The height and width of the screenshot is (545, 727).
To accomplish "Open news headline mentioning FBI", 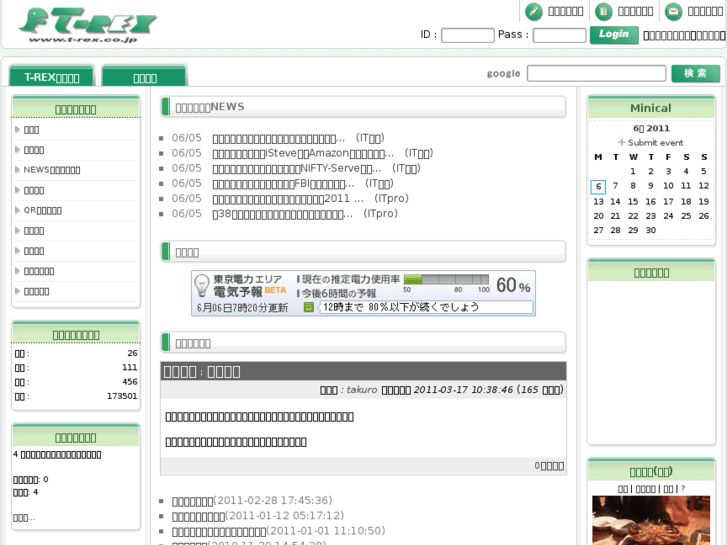I will pos(283,184).
